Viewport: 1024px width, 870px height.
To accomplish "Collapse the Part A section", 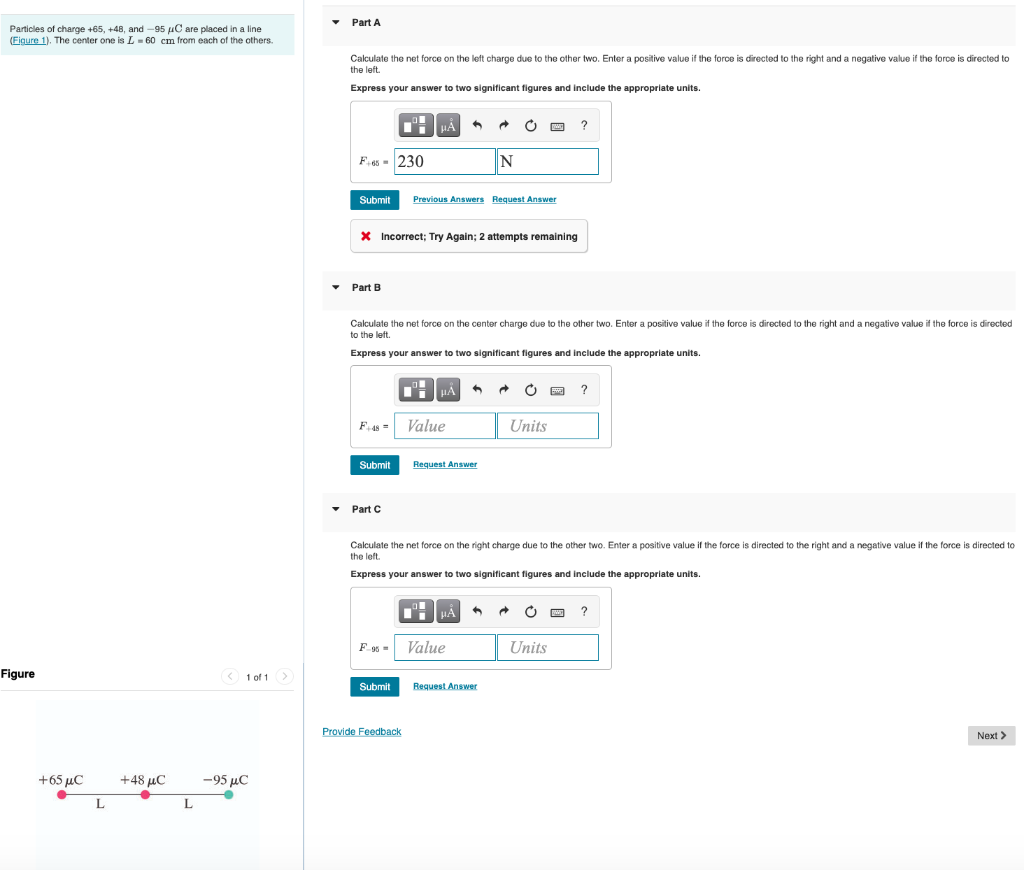I will (334, 22).
